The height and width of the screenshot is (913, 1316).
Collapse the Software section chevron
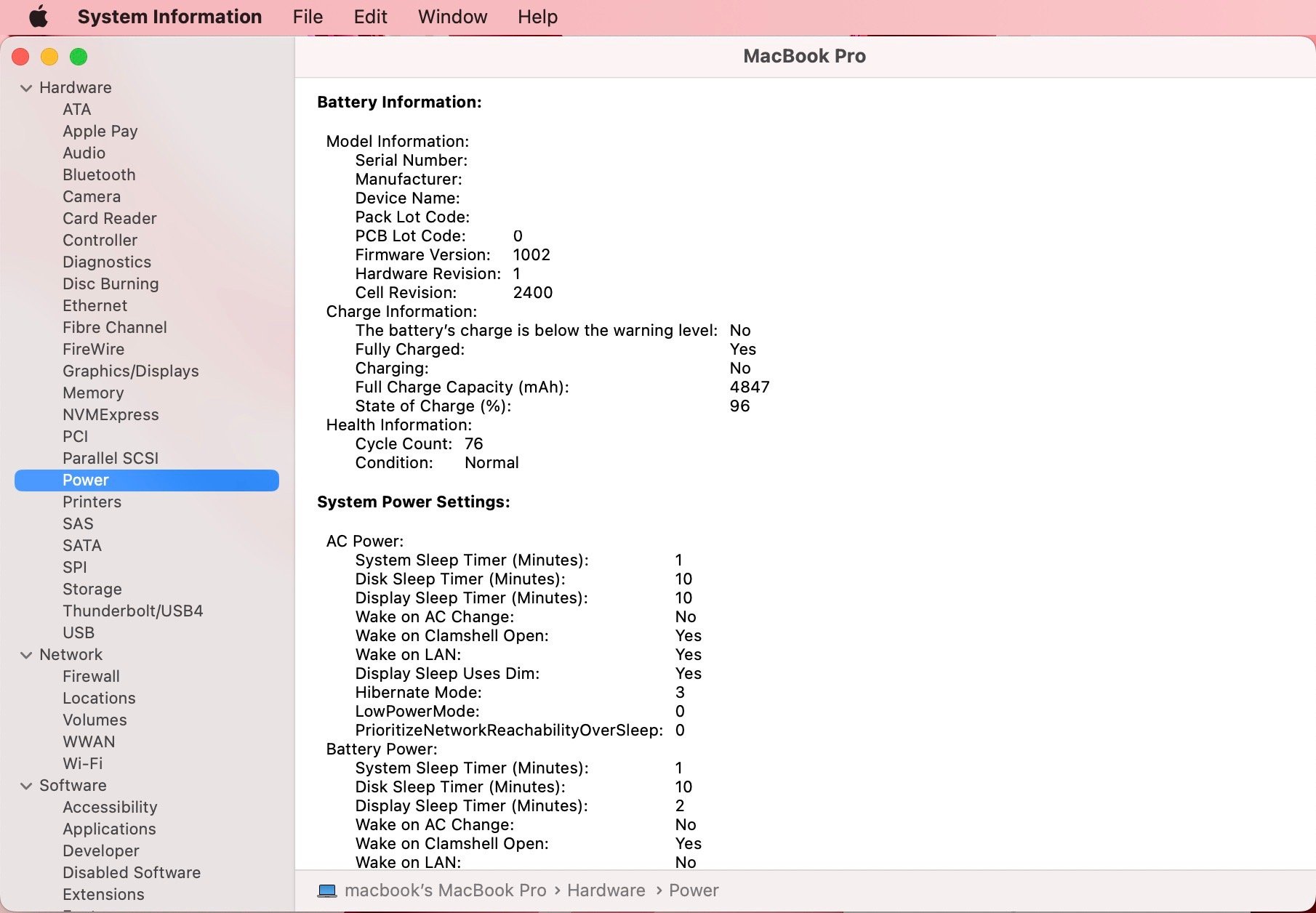click(26, 786)
